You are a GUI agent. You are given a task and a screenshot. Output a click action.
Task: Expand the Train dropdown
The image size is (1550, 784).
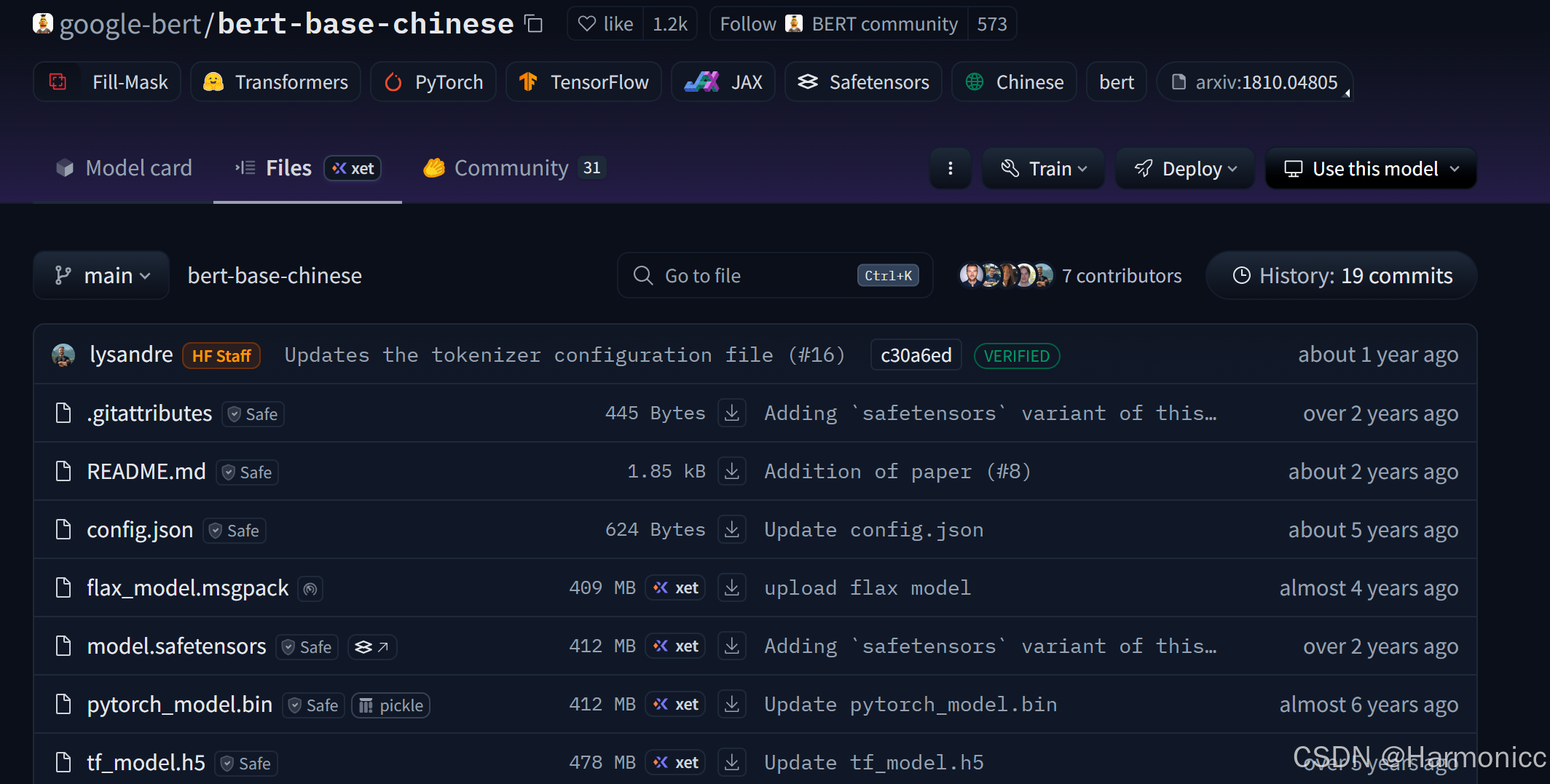pyautogui.click(x=1043, y=169)
